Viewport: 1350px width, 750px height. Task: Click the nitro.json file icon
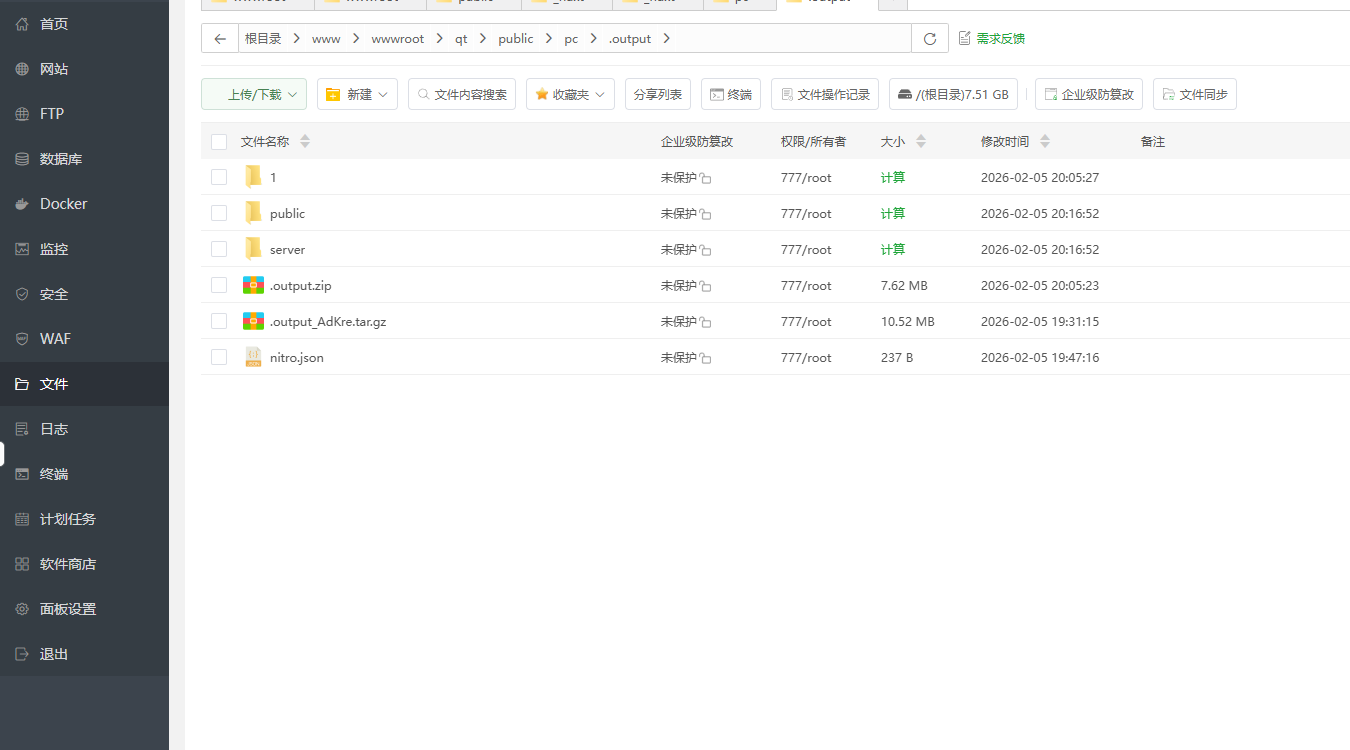tap(253, 357)
